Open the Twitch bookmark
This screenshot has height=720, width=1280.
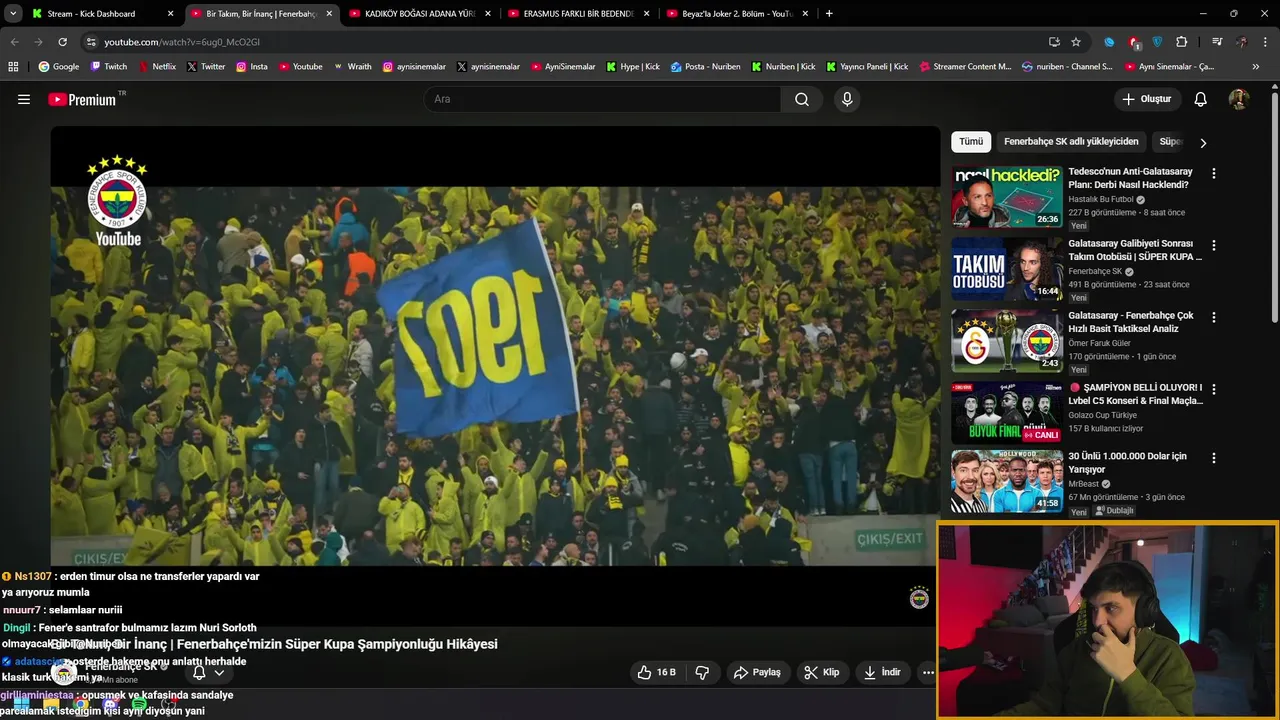pyautogui.click(x=109, y=67)
